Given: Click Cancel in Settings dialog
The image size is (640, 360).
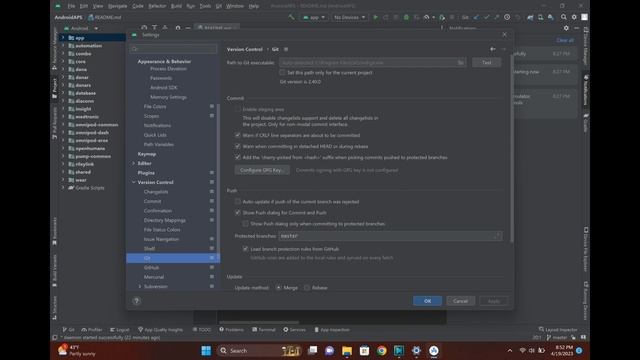Looking at the screenshot, I should click(x=460, y=301).
